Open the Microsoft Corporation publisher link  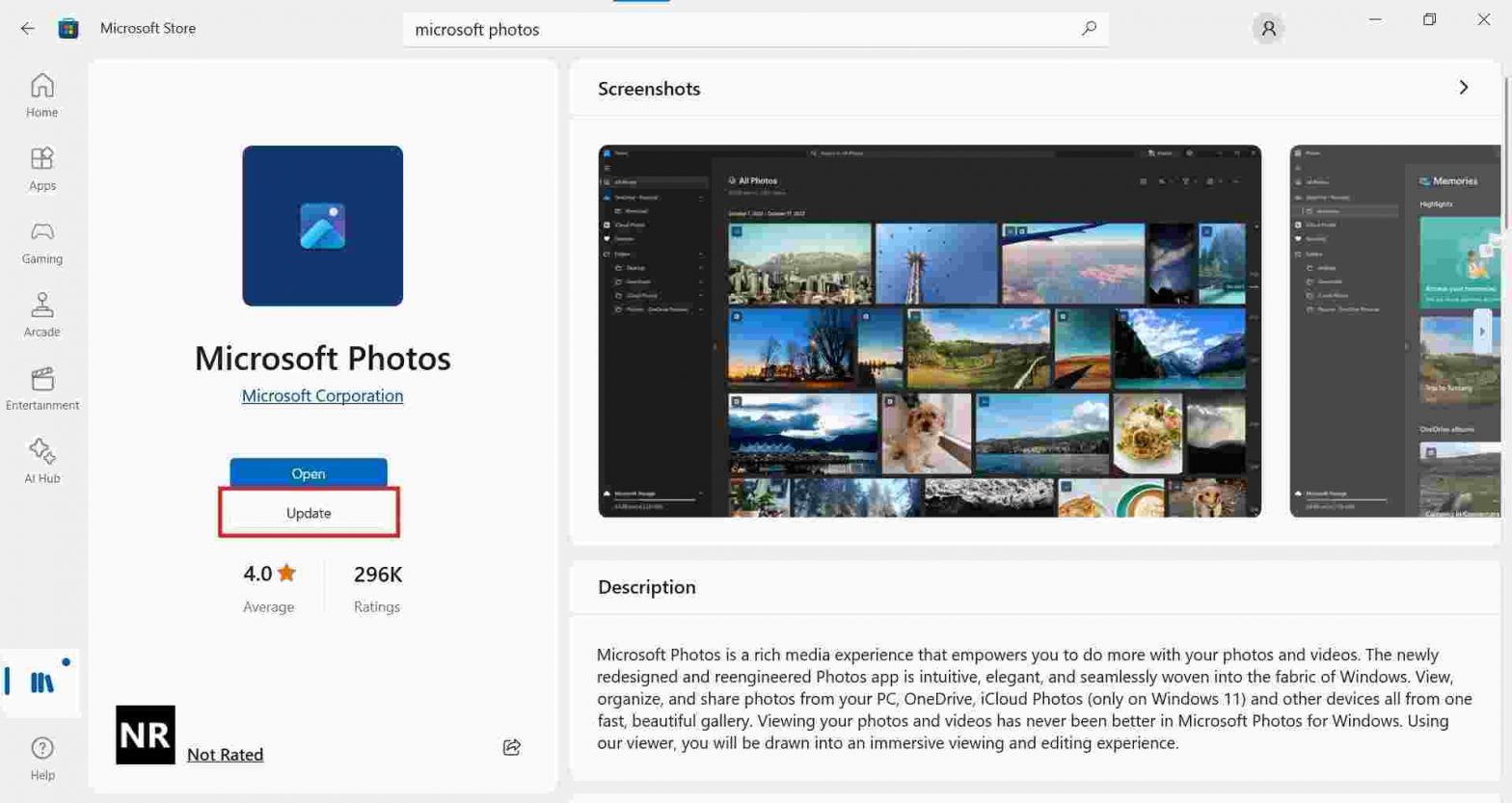tap(322, 395)
